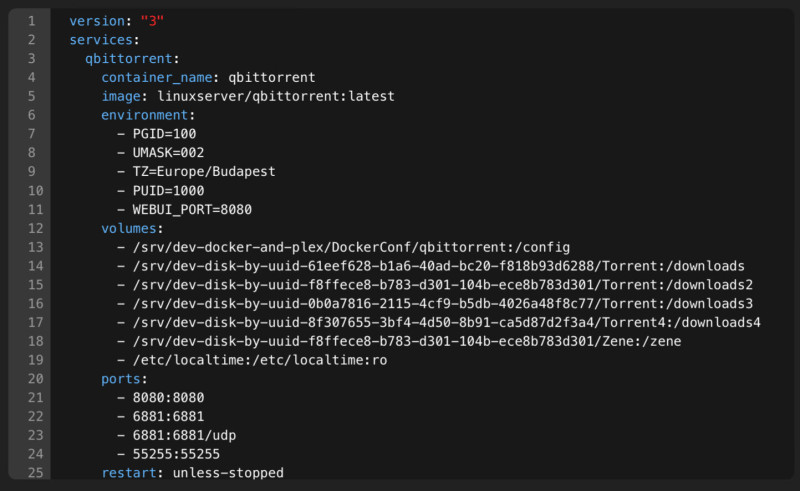
Task: Click the version key on line 1
Action: click(97, 21)
